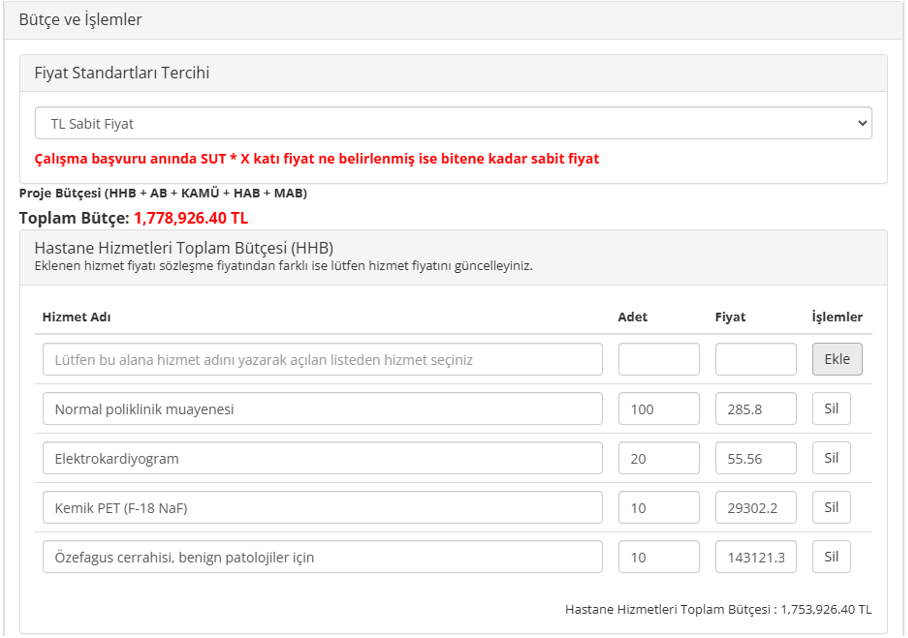Select the Adet field for Kemik PET
The width and height of the screenshot is (908, 638).
click(658, 508)
